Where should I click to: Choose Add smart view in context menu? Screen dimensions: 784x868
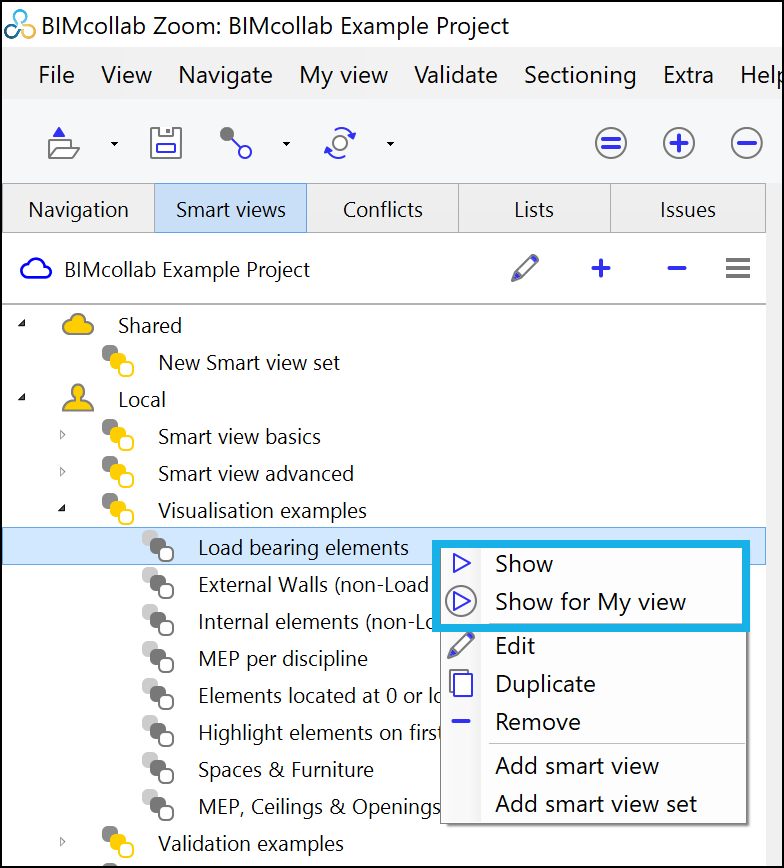(595, 766)
